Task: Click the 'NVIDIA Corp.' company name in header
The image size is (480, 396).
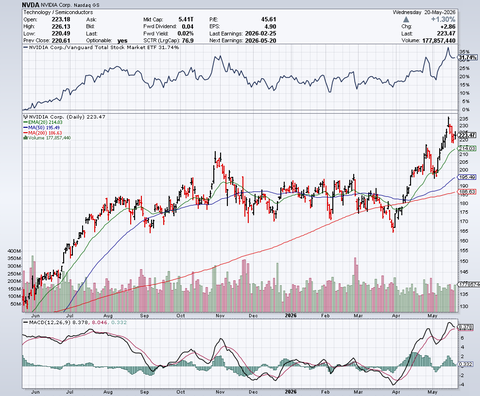Action: click(56, 5)
